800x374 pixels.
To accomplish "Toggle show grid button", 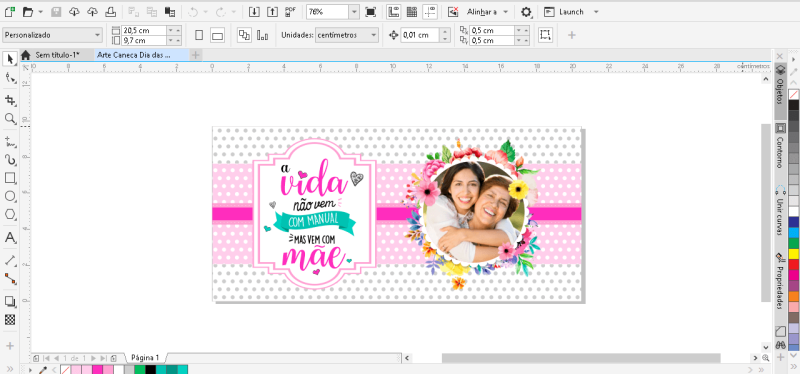I will click(412, 11).
